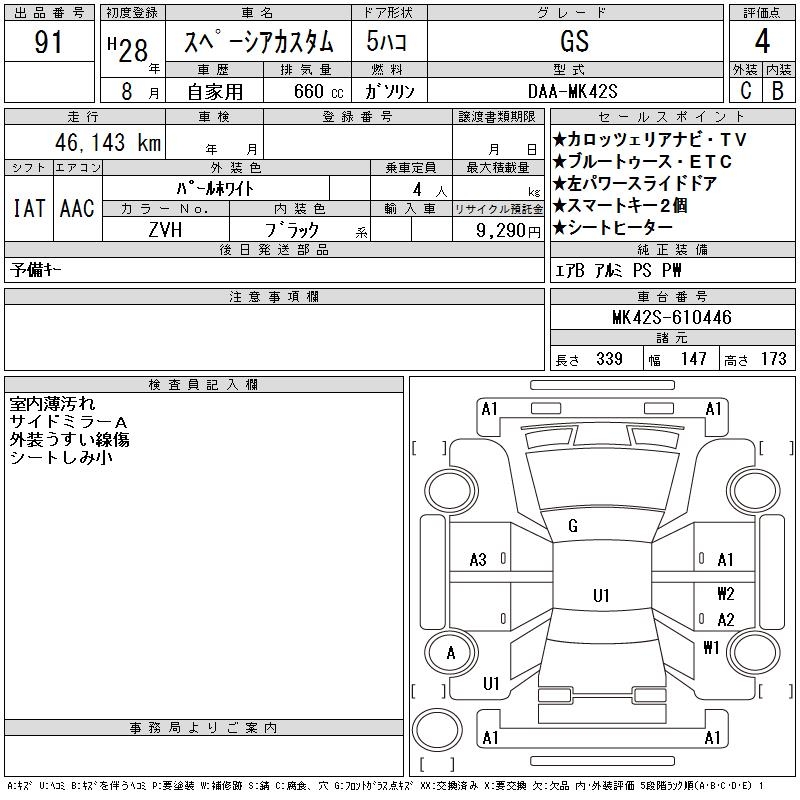Viewport: 800px width, 800px height.
Task: Click the interior grade B cell
Action: coord(778,90)
